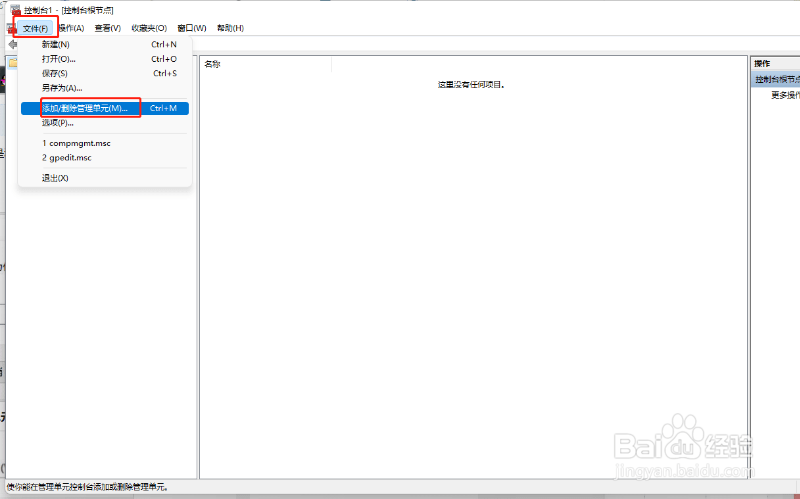Open the 查看(V) menu
Screen dimensions: 800x499
point(108,28)
